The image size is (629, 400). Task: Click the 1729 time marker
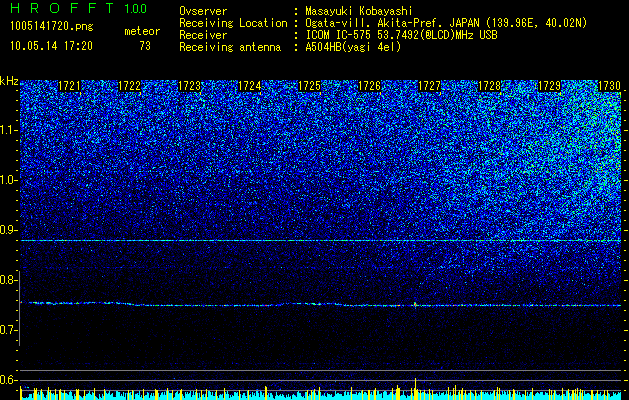549,86
